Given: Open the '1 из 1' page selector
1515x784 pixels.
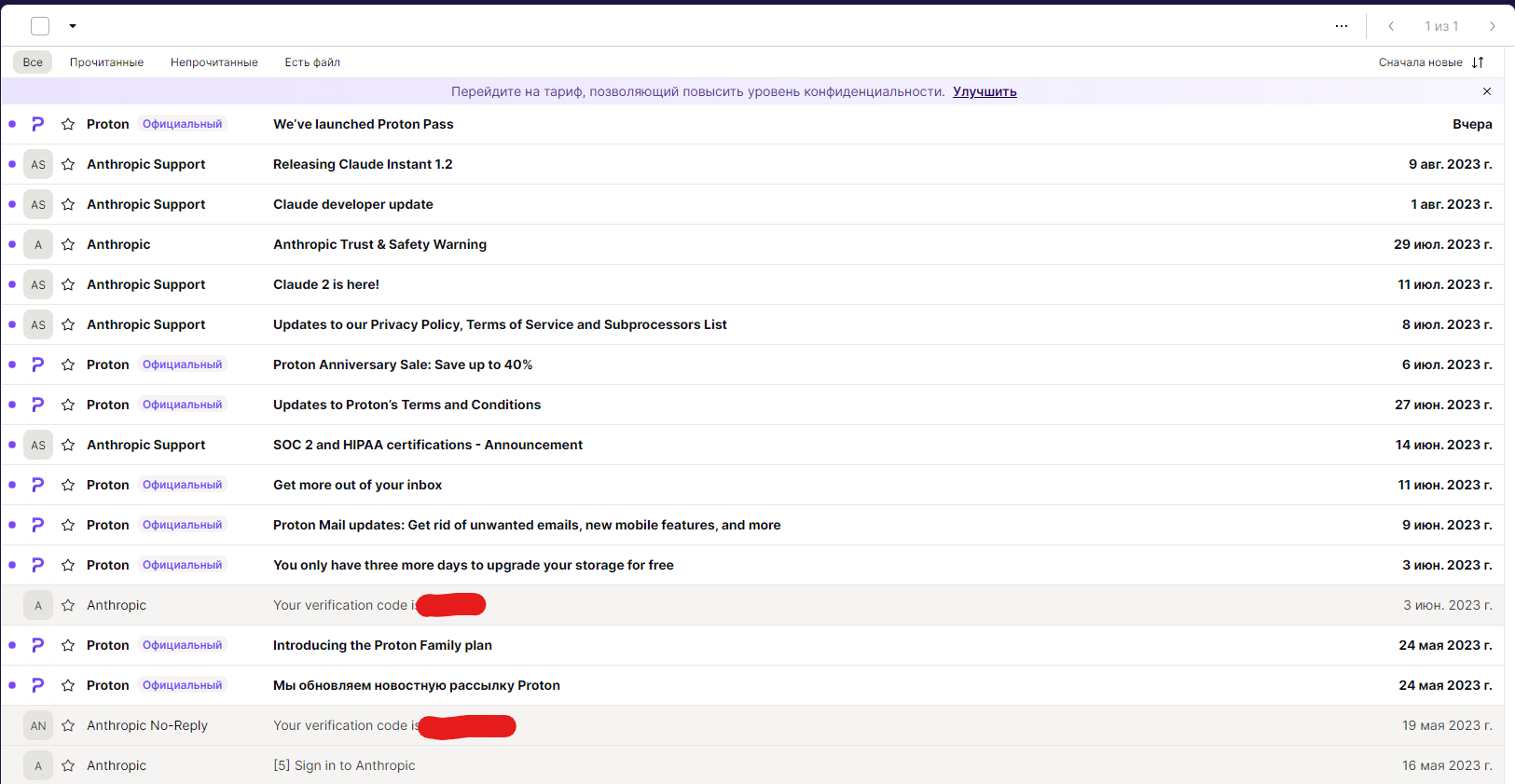Looking at the screenshot, I should point(1441,26).
